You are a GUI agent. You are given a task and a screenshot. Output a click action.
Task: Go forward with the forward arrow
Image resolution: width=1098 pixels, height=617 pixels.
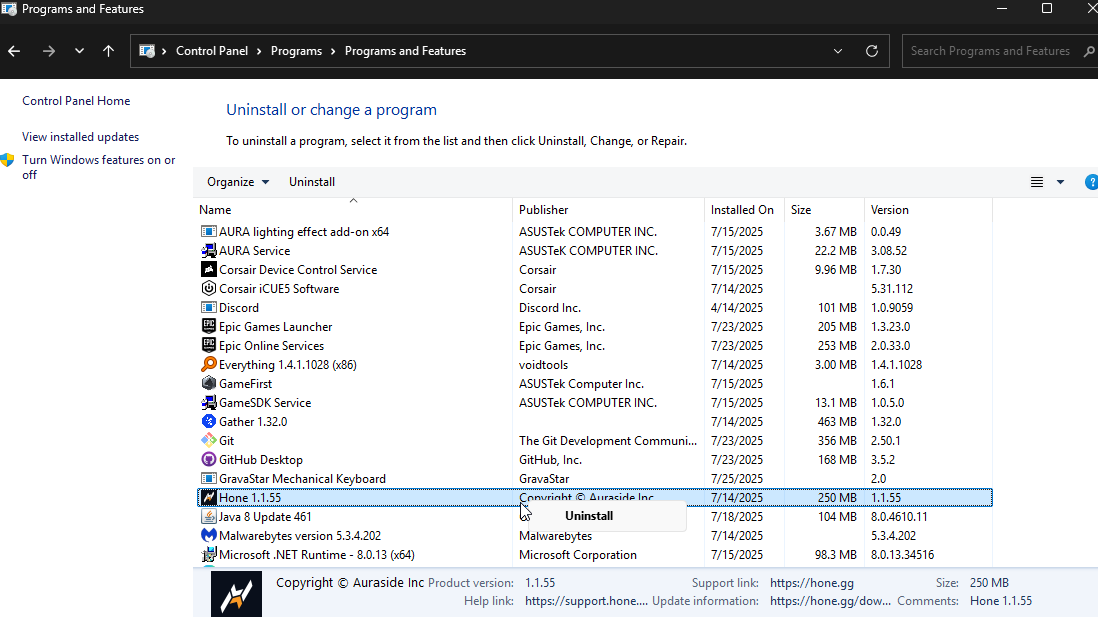pos(48,51)
